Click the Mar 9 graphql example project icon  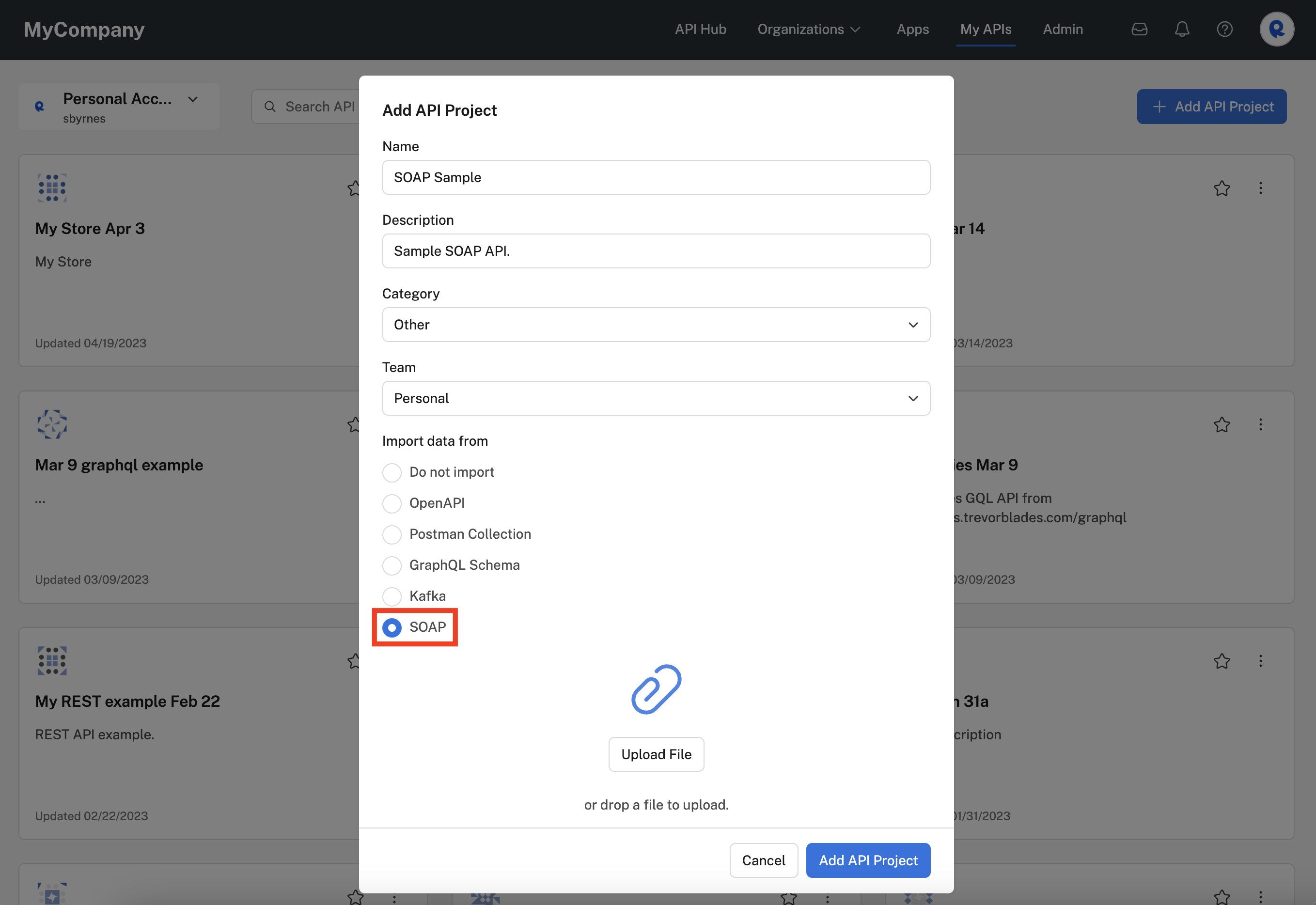pyautogui.click(x=52, y=424)
